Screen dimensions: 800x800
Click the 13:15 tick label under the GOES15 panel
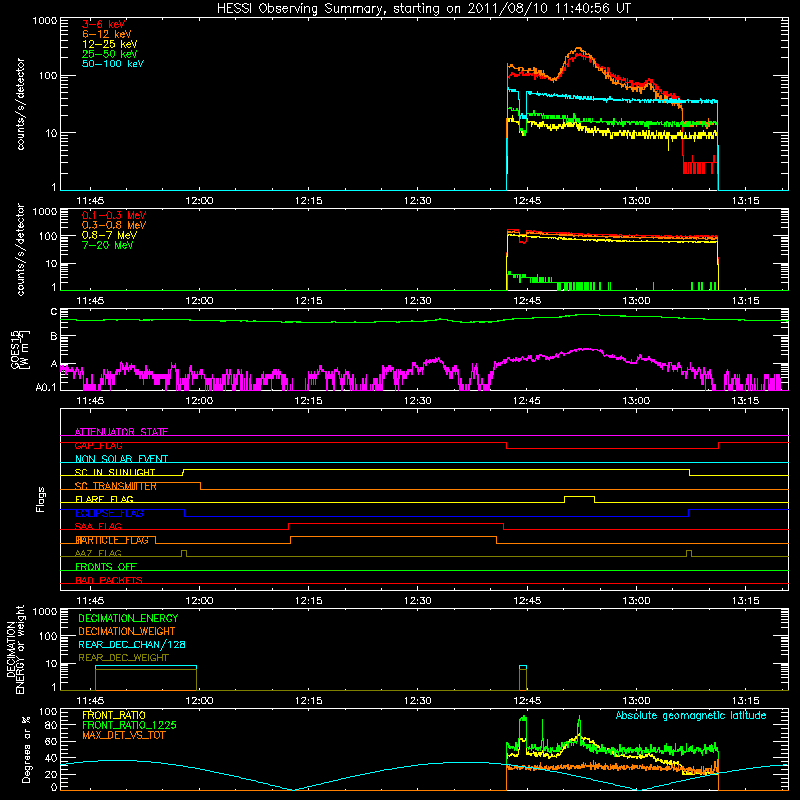(745, 401)
